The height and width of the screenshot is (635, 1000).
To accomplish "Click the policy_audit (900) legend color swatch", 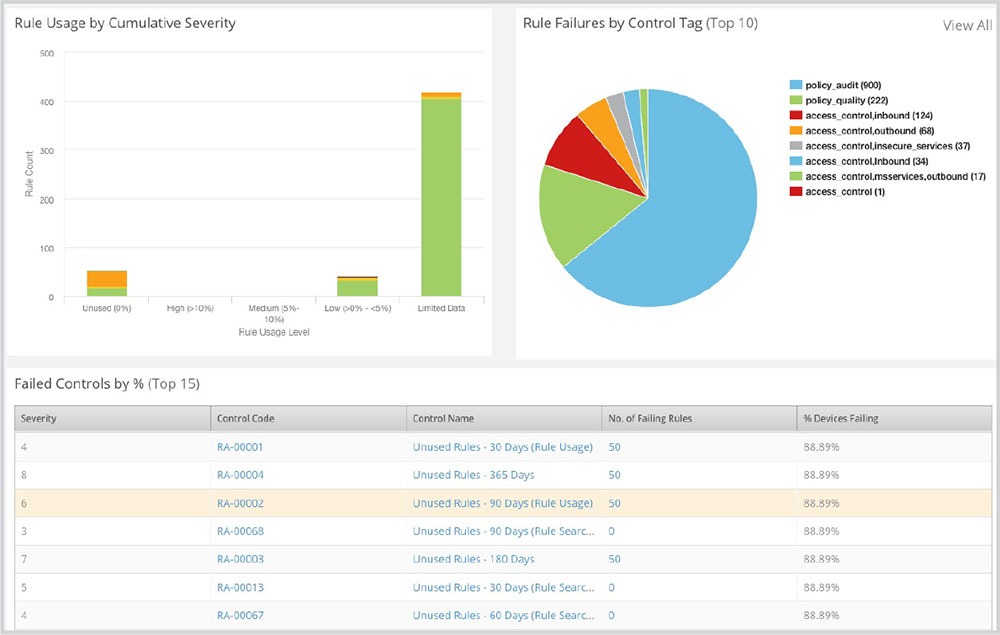I will pyautogui.click(x=795, y=85).
